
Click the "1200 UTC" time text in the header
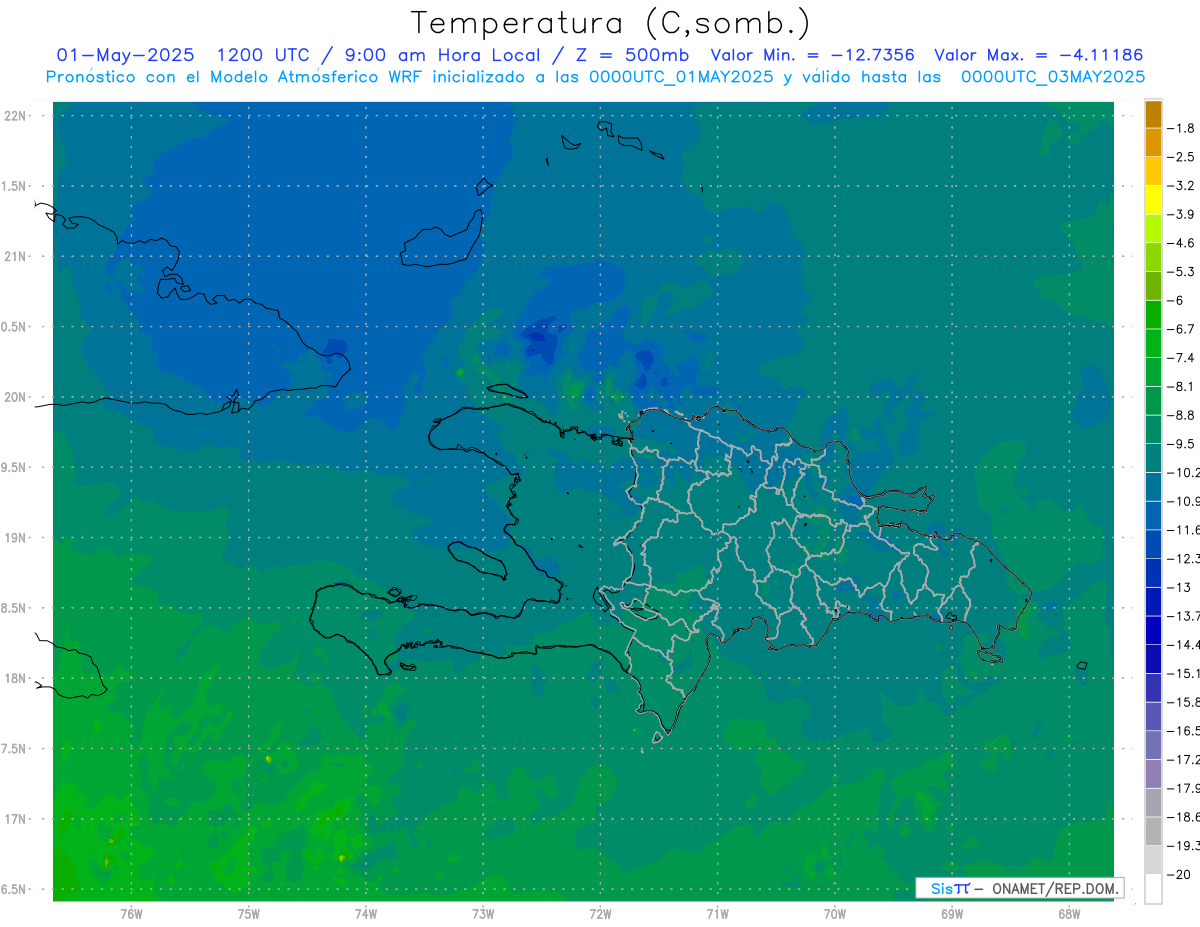coord(262,56)
